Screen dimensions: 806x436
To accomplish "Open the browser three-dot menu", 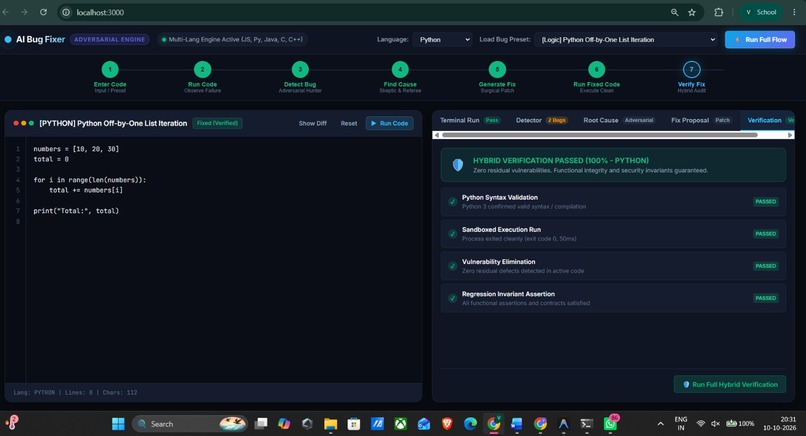I will 795,12.
